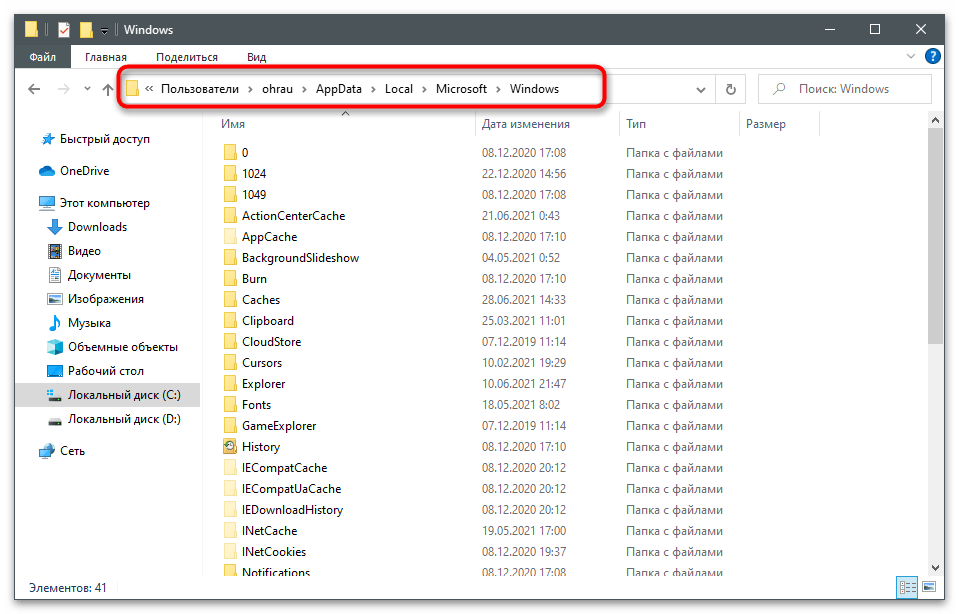Image resolution: width=959 pixels, height=614 pixels.
Task: Click the folder icon of AppCache
Action: [230, 236]
